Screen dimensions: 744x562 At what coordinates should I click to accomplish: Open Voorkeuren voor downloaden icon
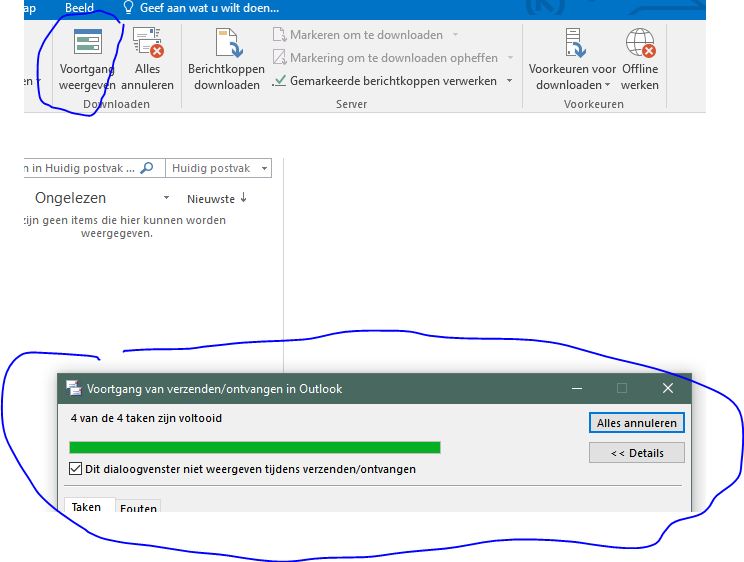tap(572, 44)
